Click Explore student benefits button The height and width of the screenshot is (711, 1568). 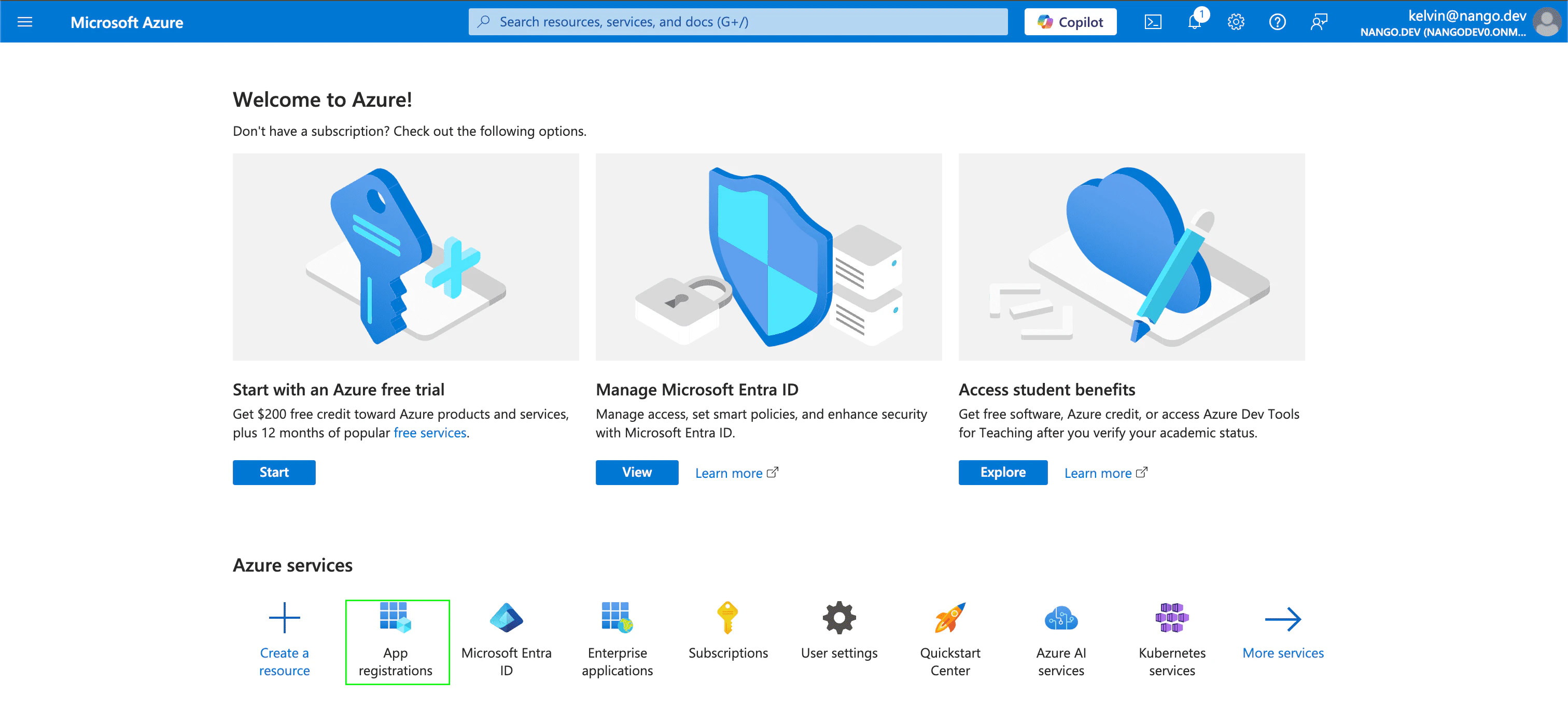[1002, 472]
